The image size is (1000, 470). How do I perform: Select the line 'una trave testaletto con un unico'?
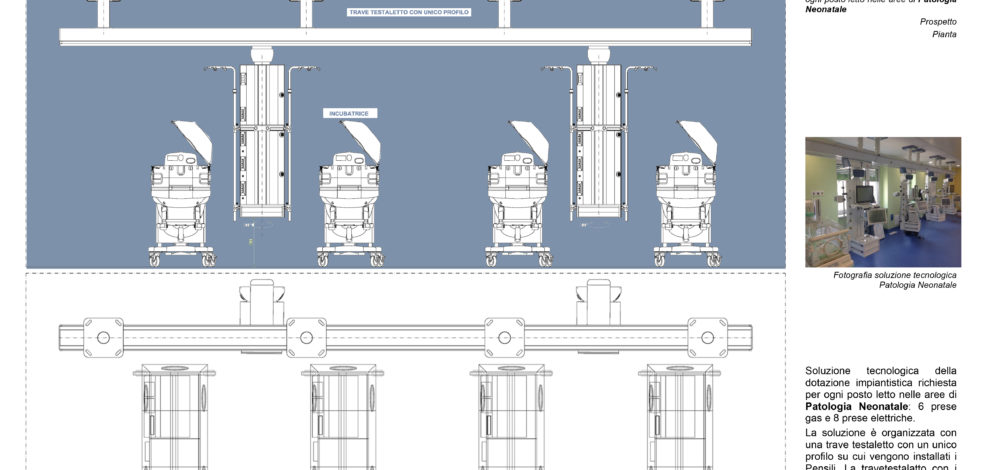pyautogui.click(x=881, y=444)
